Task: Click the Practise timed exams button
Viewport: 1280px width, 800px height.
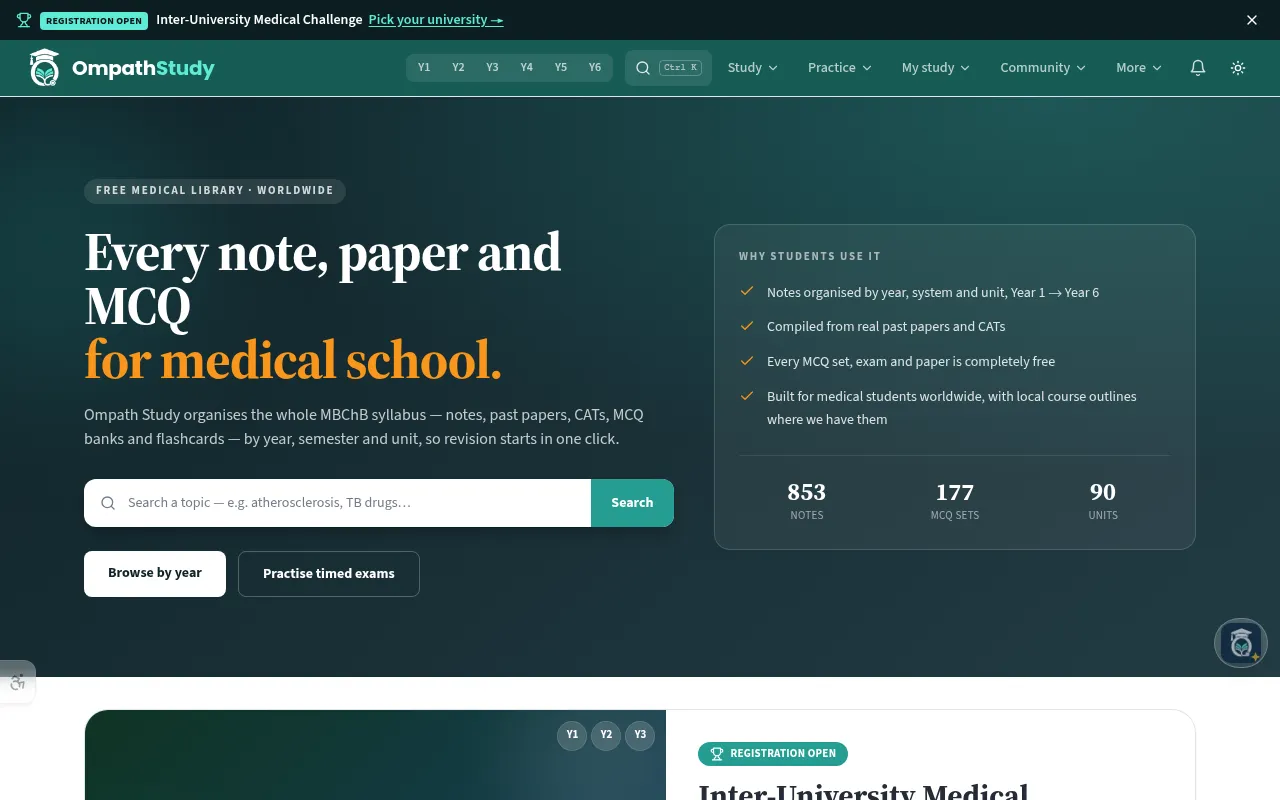Action: pyautogui.click(x=329, y=574)
